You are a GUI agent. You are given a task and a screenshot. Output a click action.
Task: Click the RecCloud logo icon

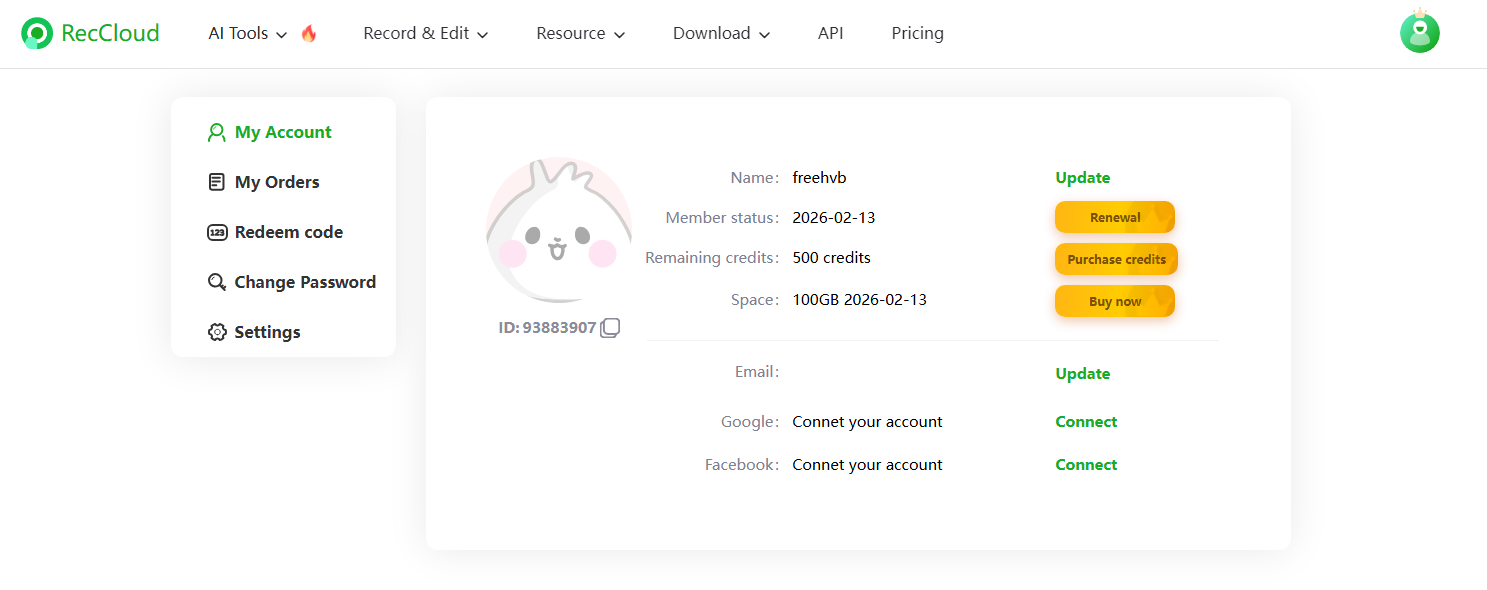[x=37, y=33]
